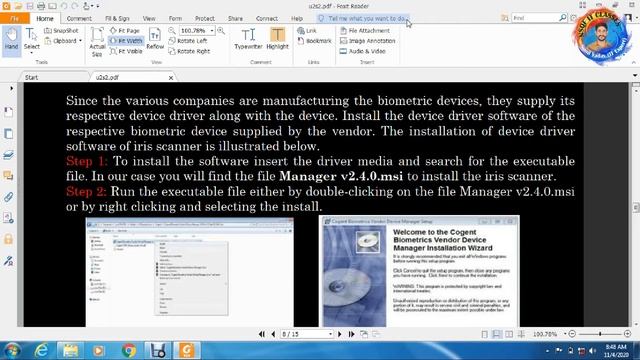Insert a Link from the ribbon

pos(307,31)
